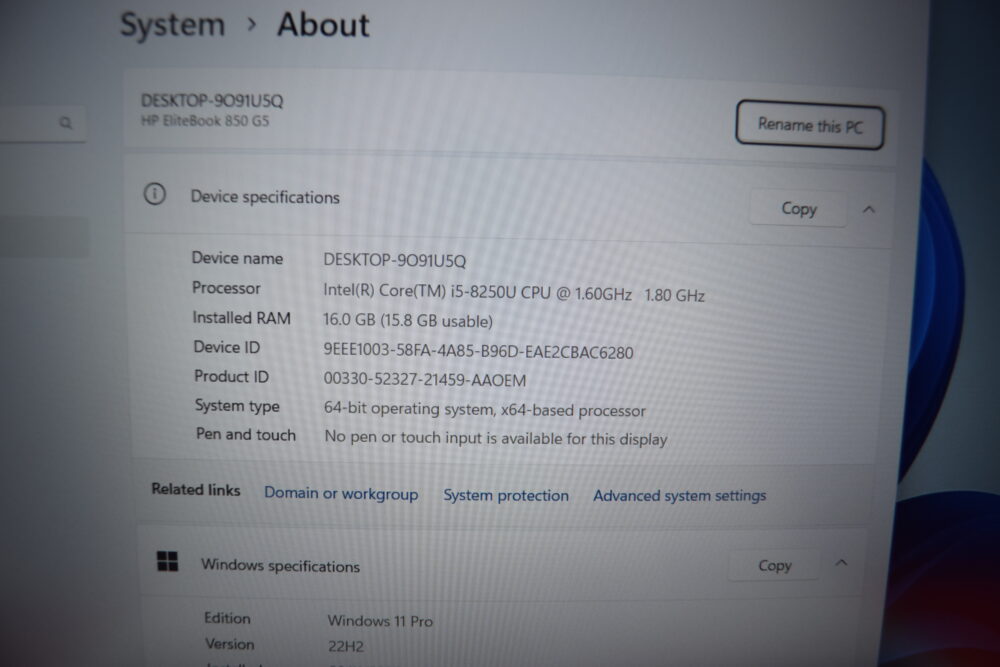
Task: Click the Product ID row label
Action: click(232, 376)
